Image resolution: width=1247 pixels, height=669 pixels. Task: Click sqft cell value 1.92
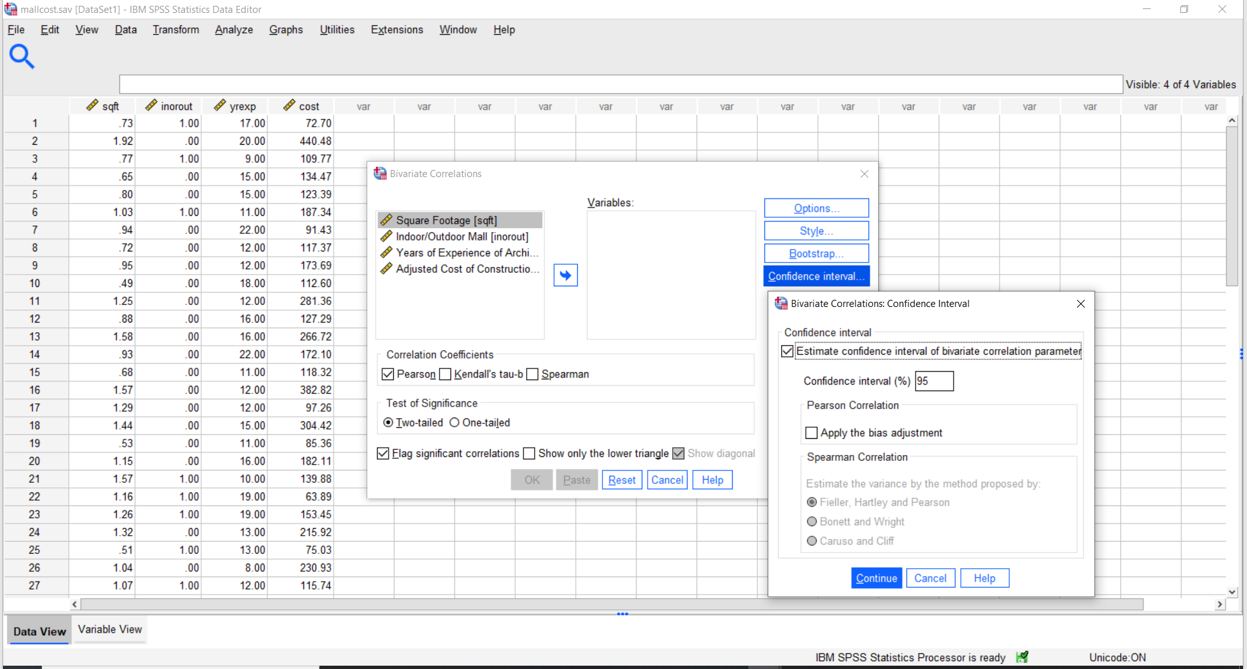102,141
